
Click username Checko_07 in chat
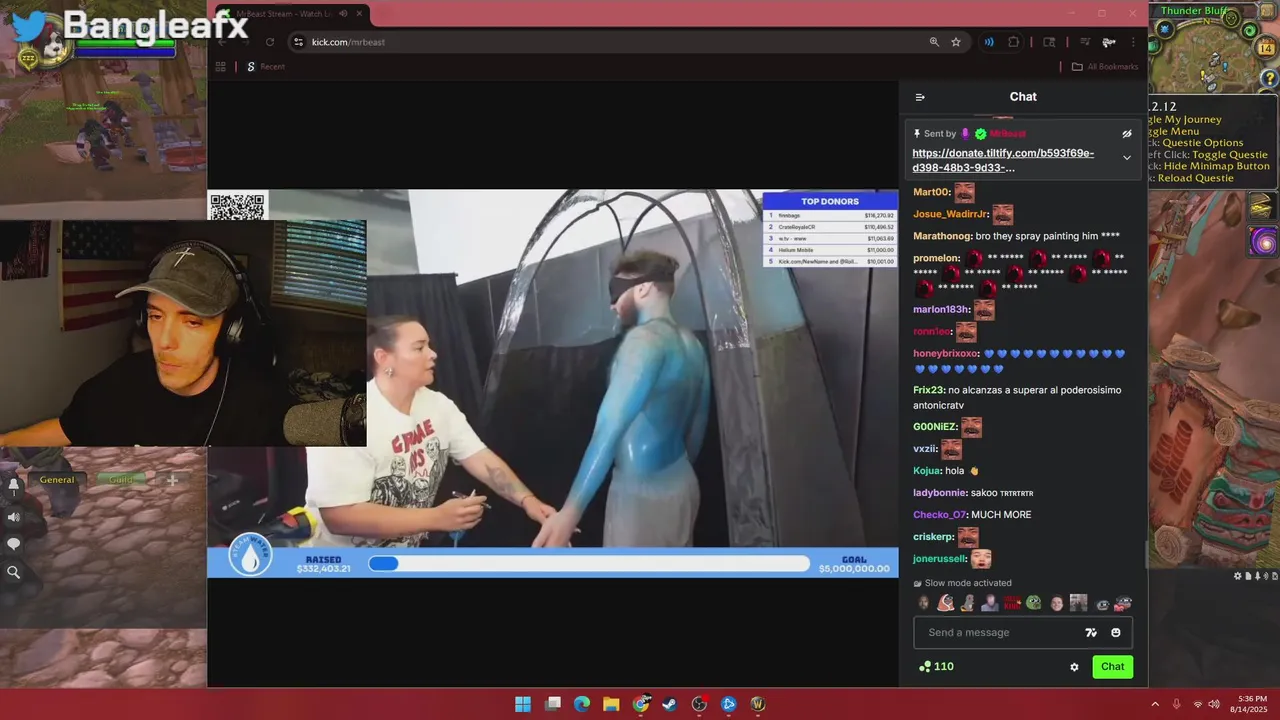940,515
